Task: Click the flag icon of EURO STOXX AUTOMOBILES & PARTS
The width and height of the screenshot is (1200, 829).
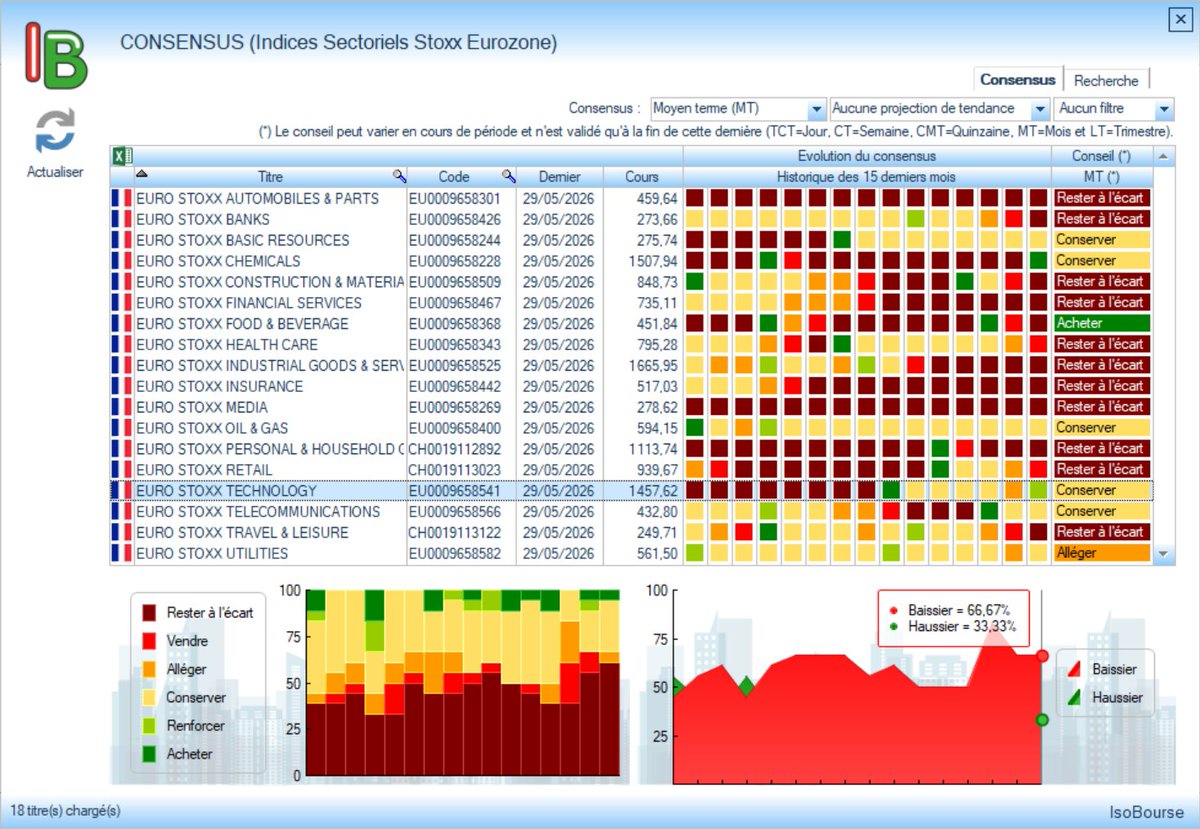Action: click(122, 198)
